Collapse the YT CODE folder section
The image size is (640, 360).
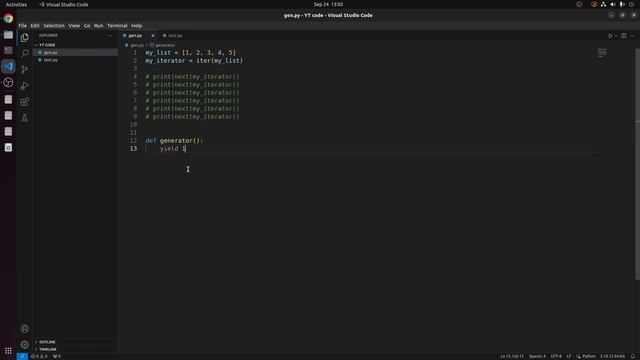coord(47,45)
